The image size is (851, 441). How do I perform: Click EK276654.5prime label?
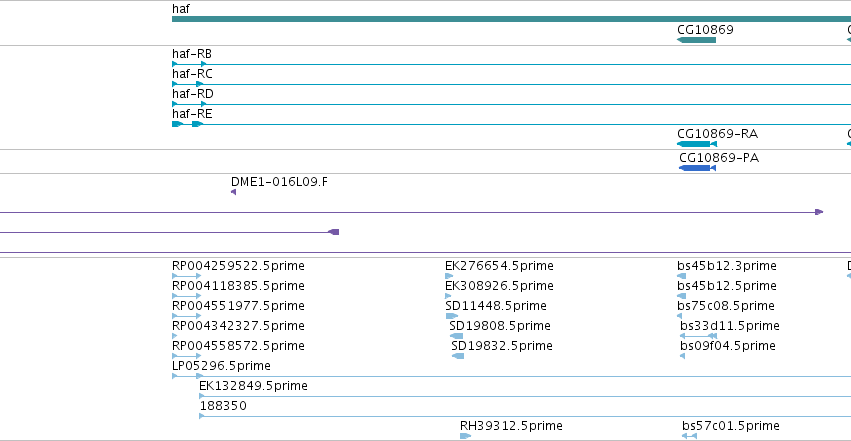(499, 266)
